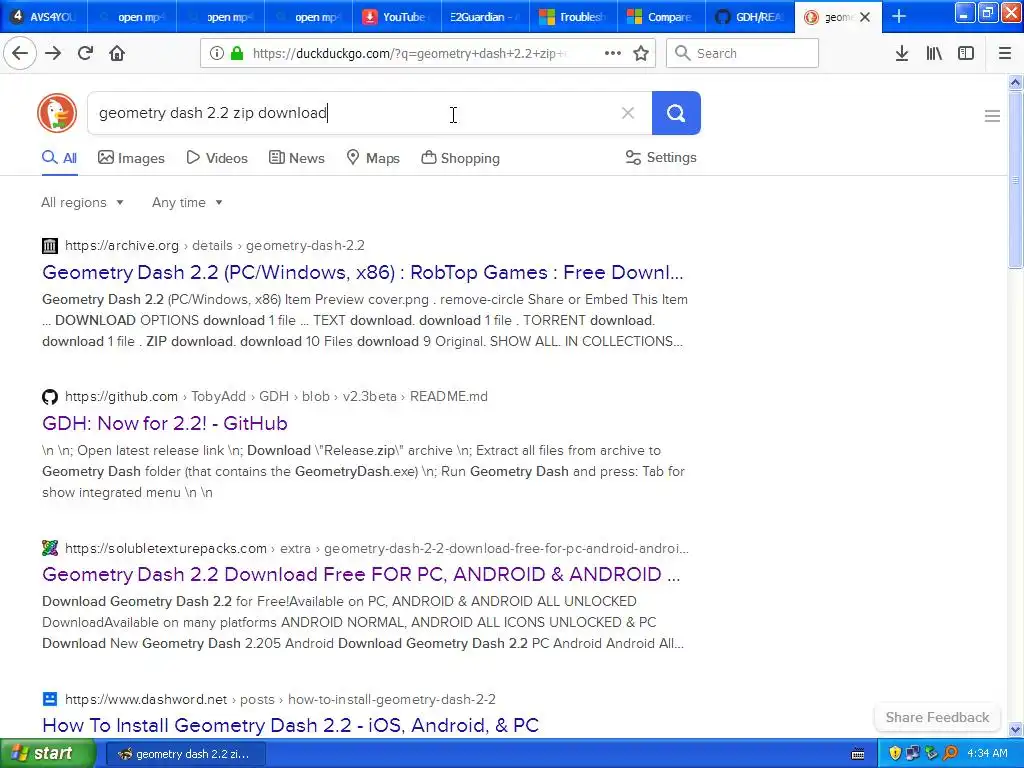The image size is (1024, 768).
Task: Bookmark this page with the star
Action: click(x=641, y=53)
